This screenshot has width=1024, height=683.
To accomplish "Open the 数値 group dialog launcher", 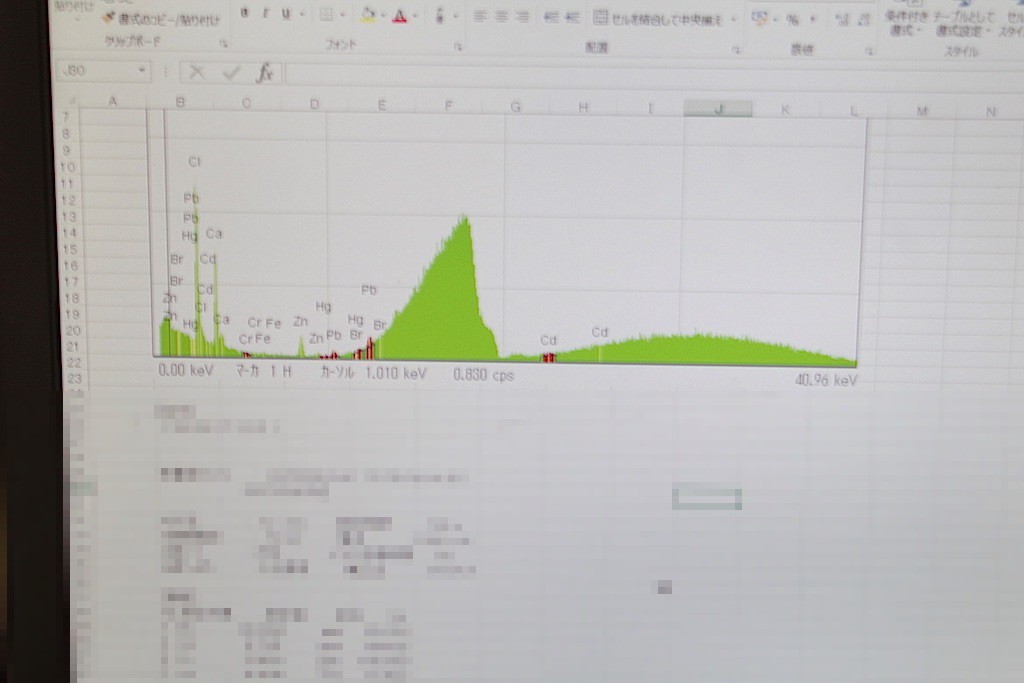I will coord(869,50).
